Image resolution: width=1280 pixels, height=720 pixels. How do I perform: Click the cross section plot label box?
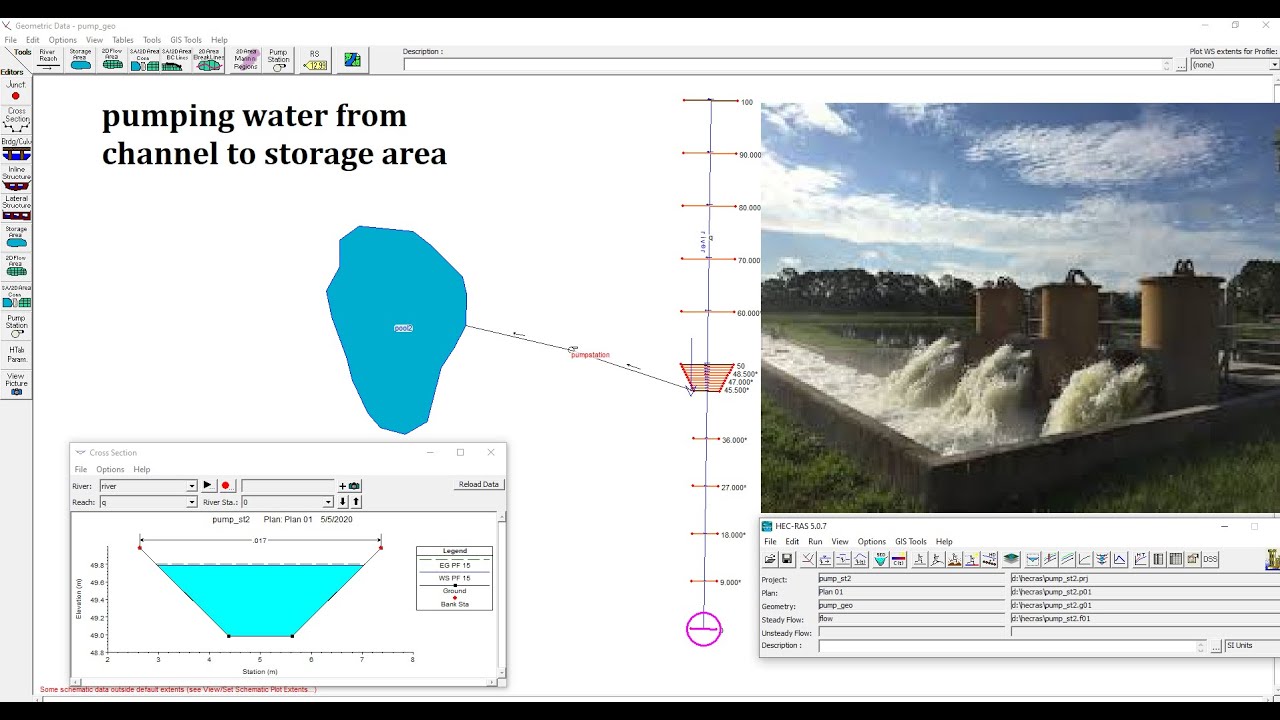[454, 578]
